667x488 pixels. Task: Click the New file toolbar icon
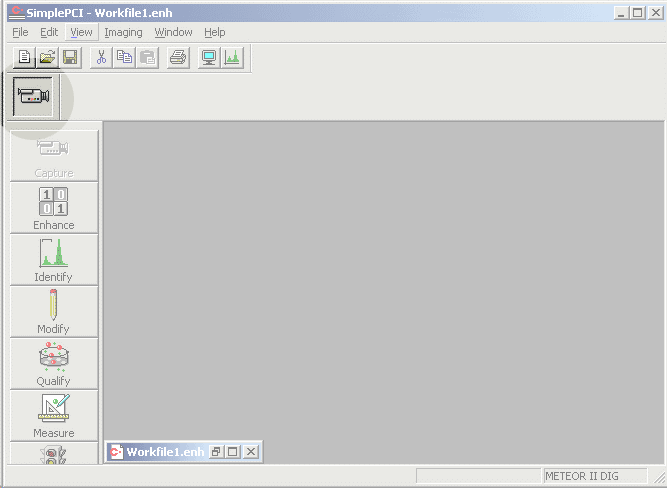26,58
